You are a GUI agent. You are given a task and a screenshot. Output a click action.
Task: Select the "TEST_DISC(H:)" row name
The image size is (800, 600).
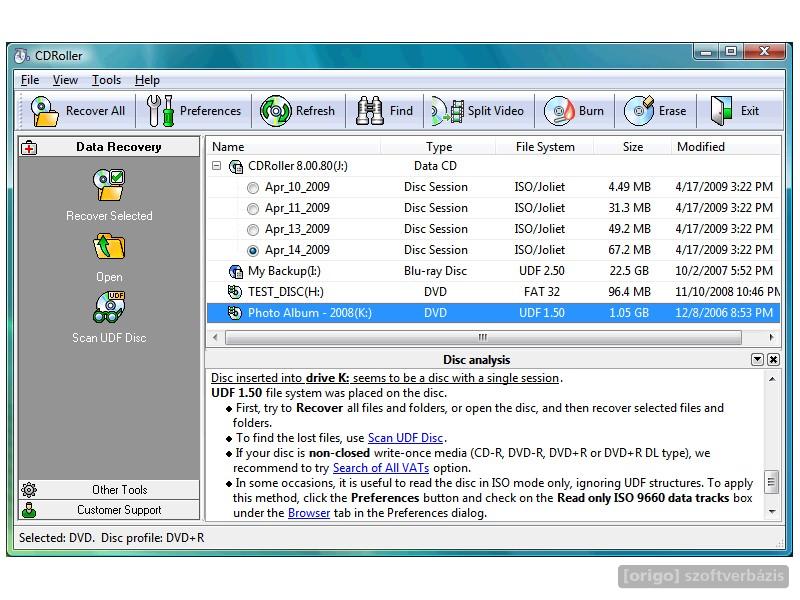click(286, 292)
